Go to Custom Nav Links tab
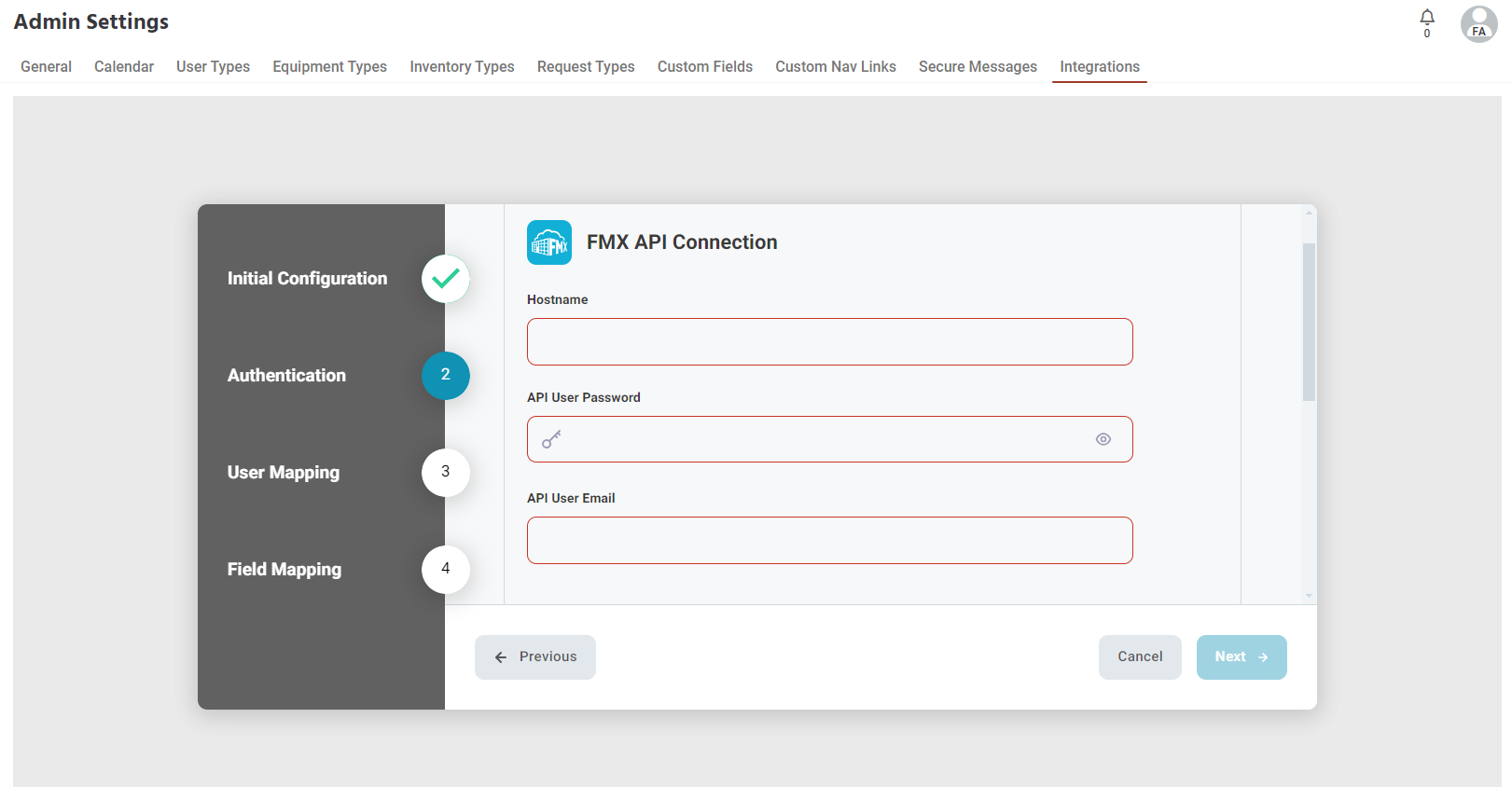 [x=836, y=66]
